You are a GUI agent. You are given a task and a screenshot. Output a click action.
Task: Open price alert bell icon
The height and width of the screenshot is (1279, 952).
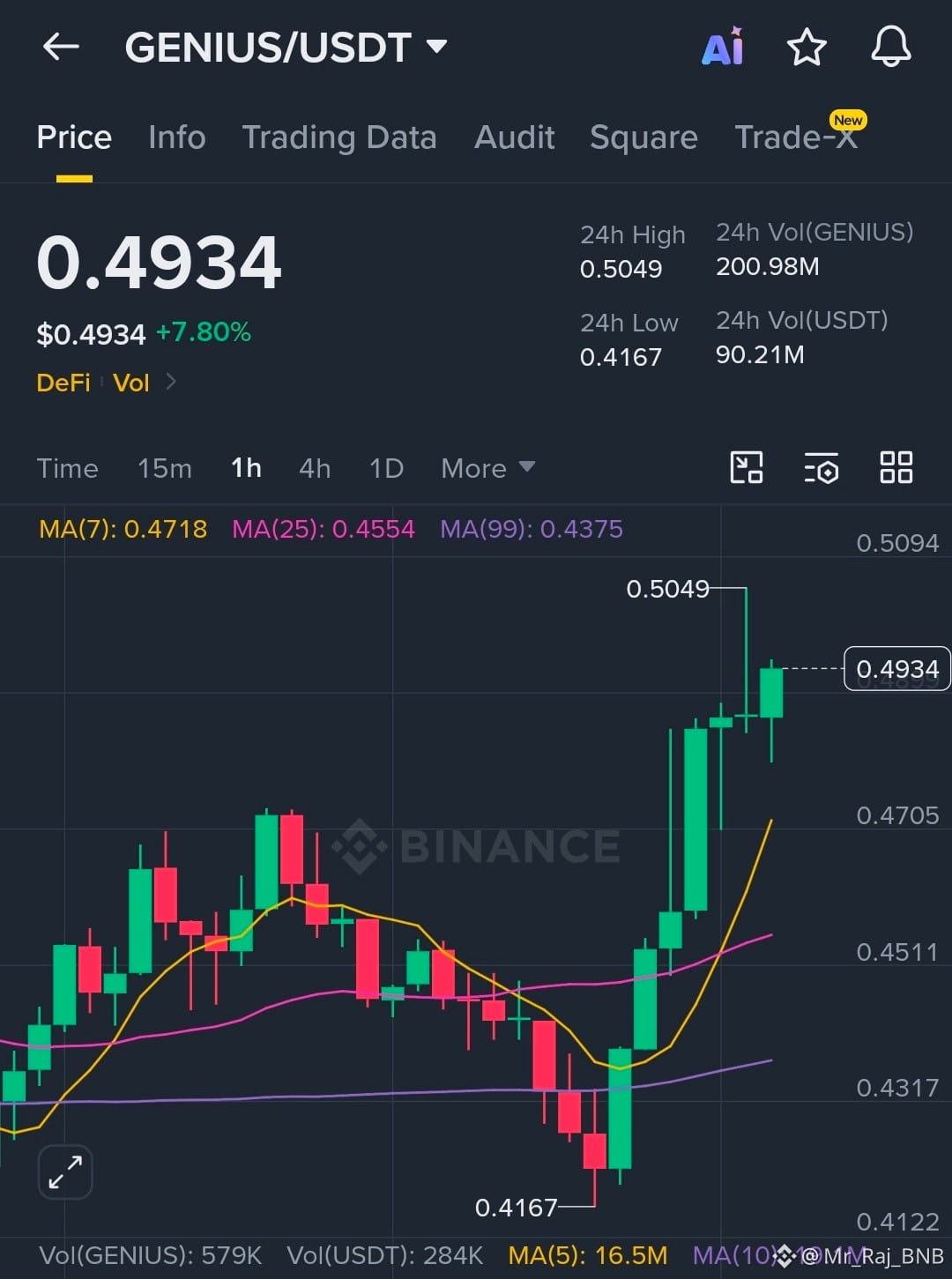(x=891, y=47)
